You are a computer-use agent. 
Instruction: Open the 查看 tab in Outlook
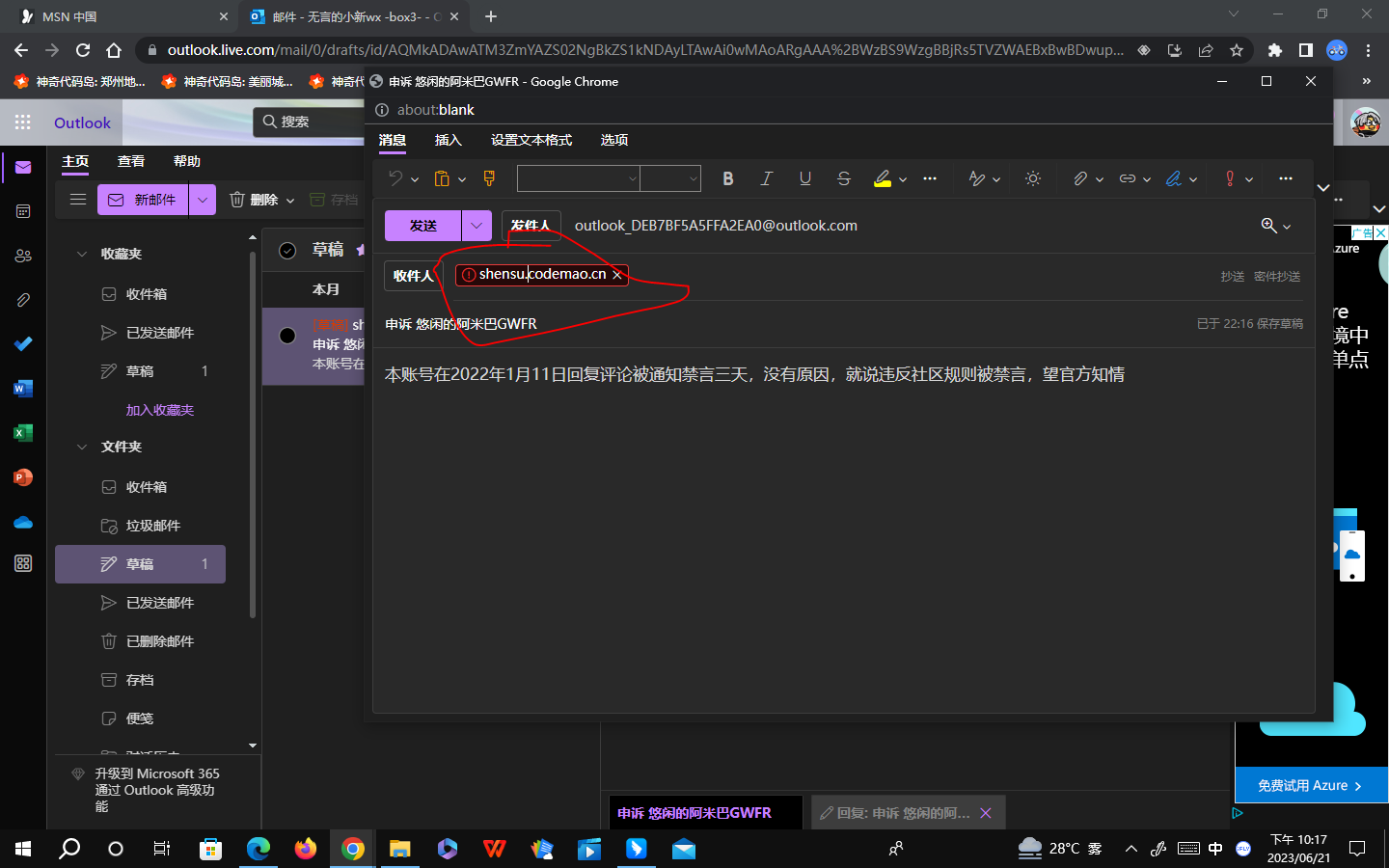click(x=131, y=161)
